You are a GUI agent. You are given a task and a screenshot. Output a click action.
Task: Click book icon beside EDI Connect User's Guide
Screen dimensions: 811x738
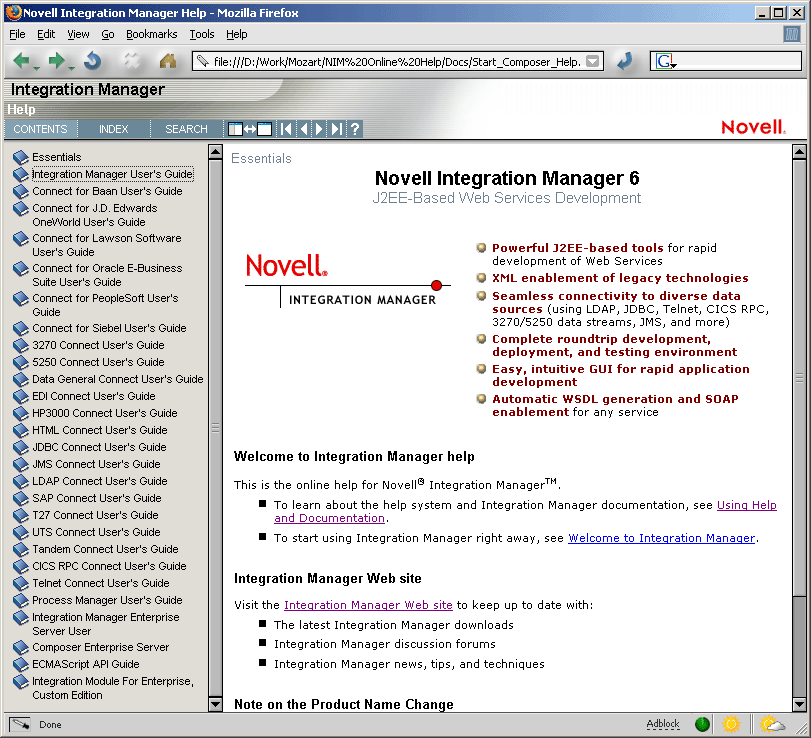click(21, 396)
